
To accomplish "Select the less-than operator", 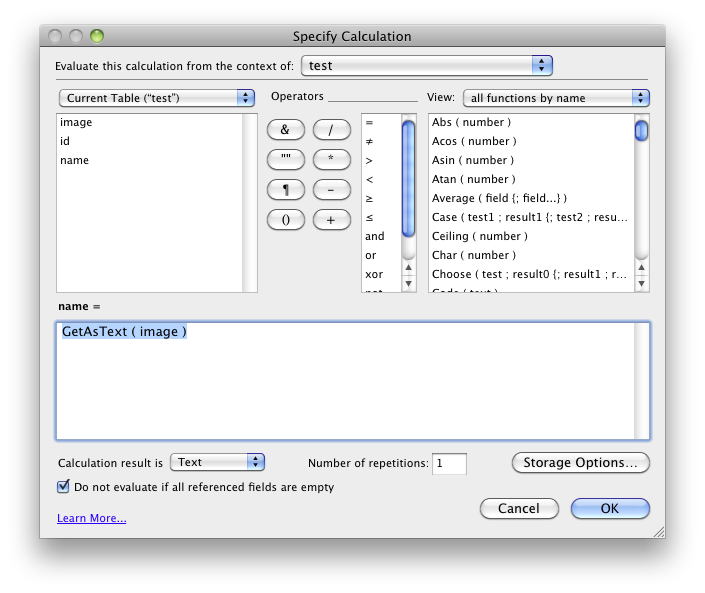I will pyautogui.click(x=381, y=179).
